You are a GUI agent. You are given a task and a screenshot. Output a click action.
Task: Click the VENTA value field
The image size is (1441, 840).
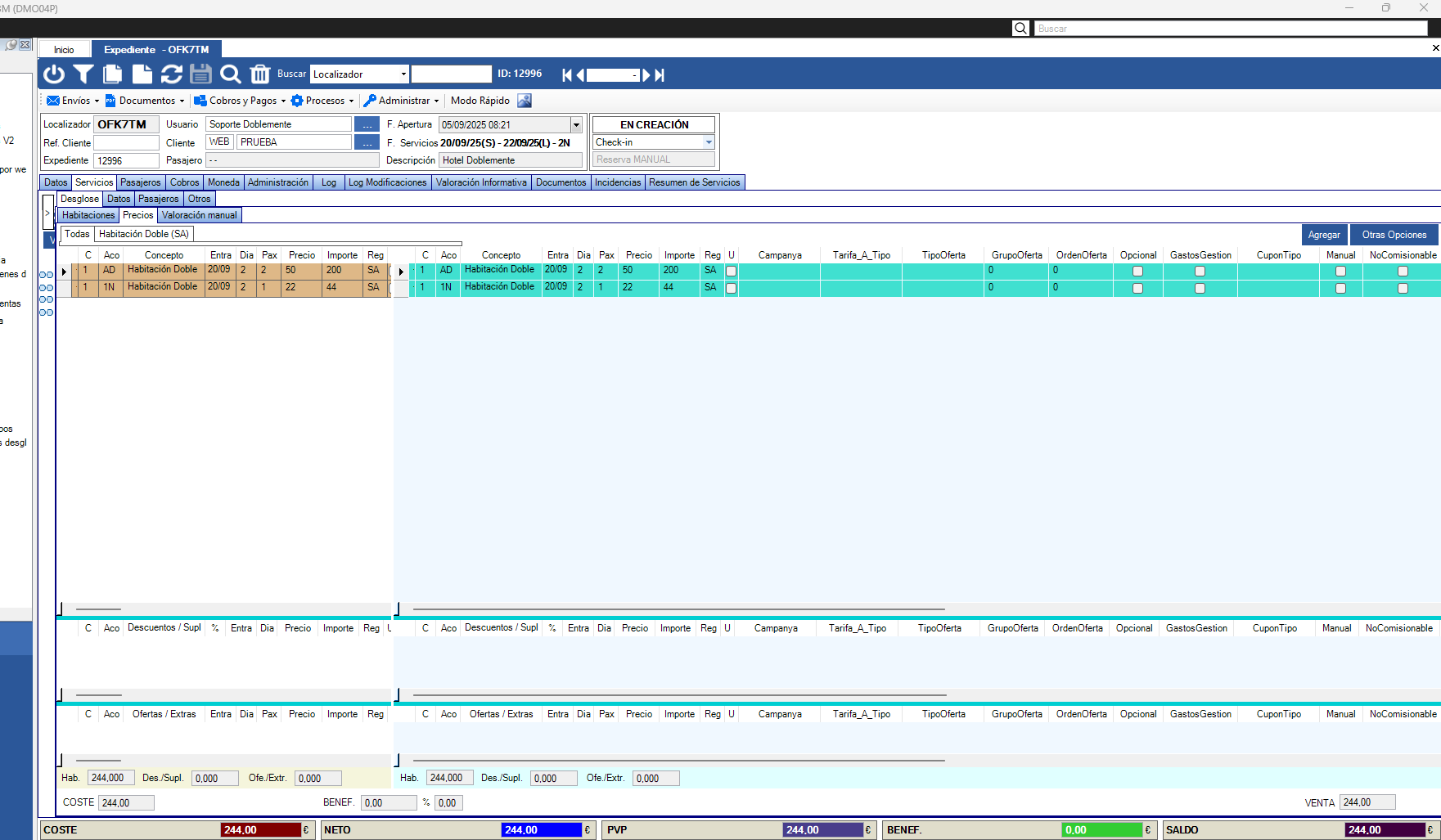1367,802
